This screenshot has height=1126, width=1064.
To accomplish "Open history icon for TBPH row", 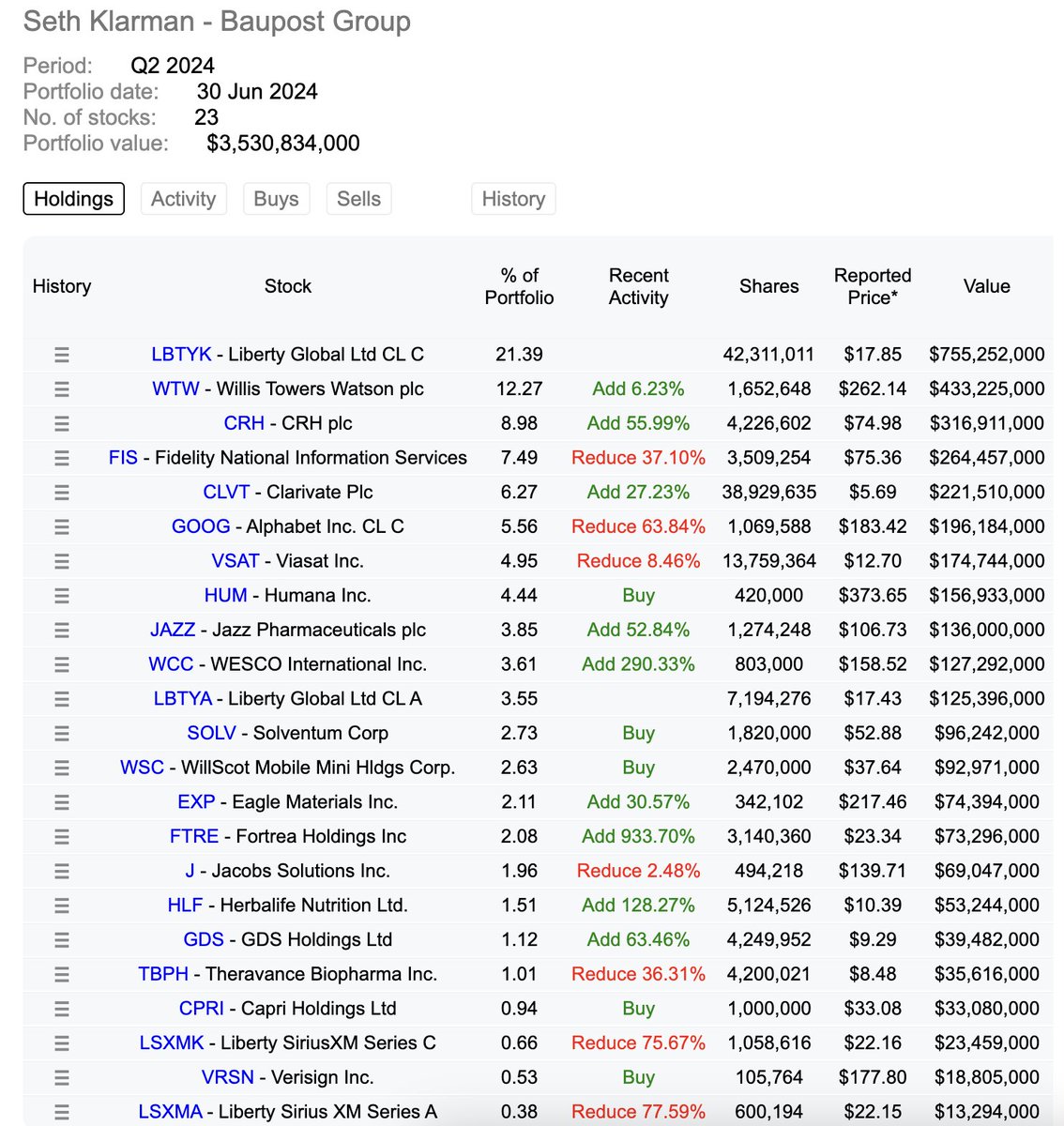I will pos(62,974).
